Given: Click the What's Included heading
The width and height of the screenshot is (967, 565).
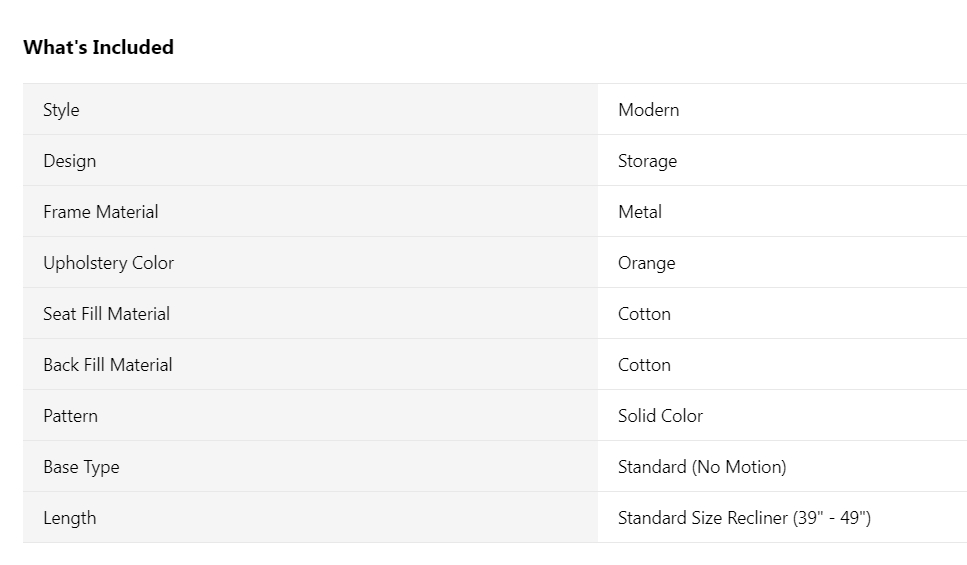Looking at the screenshot, I should pos(98,47).
